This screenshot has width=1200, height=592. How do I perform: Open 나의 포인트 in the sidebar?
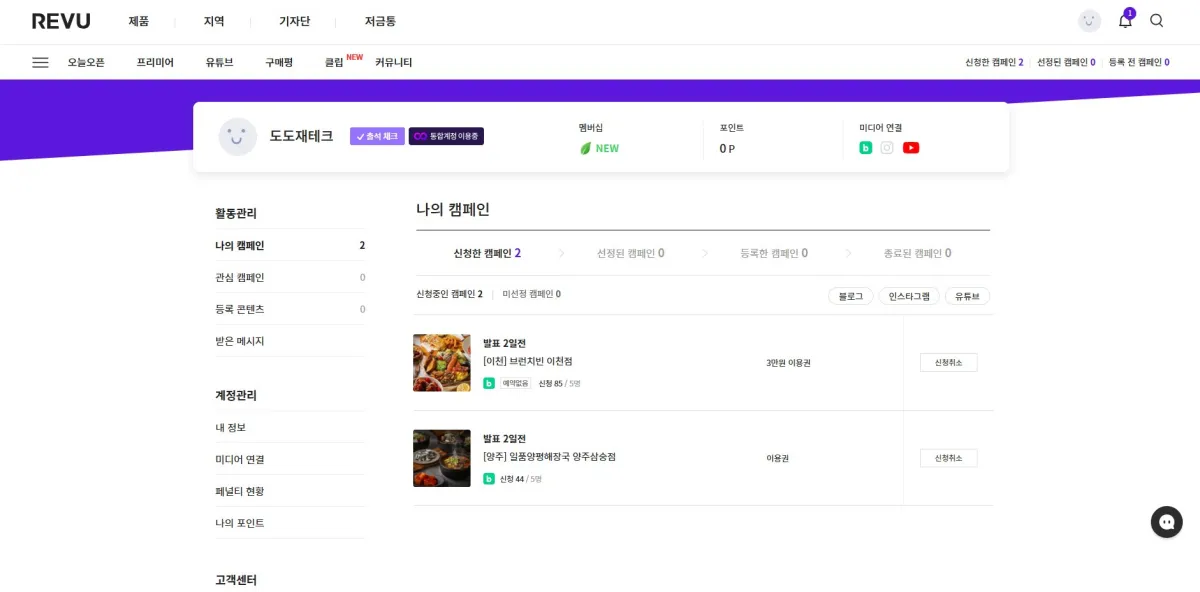click(x=237, y=522)
